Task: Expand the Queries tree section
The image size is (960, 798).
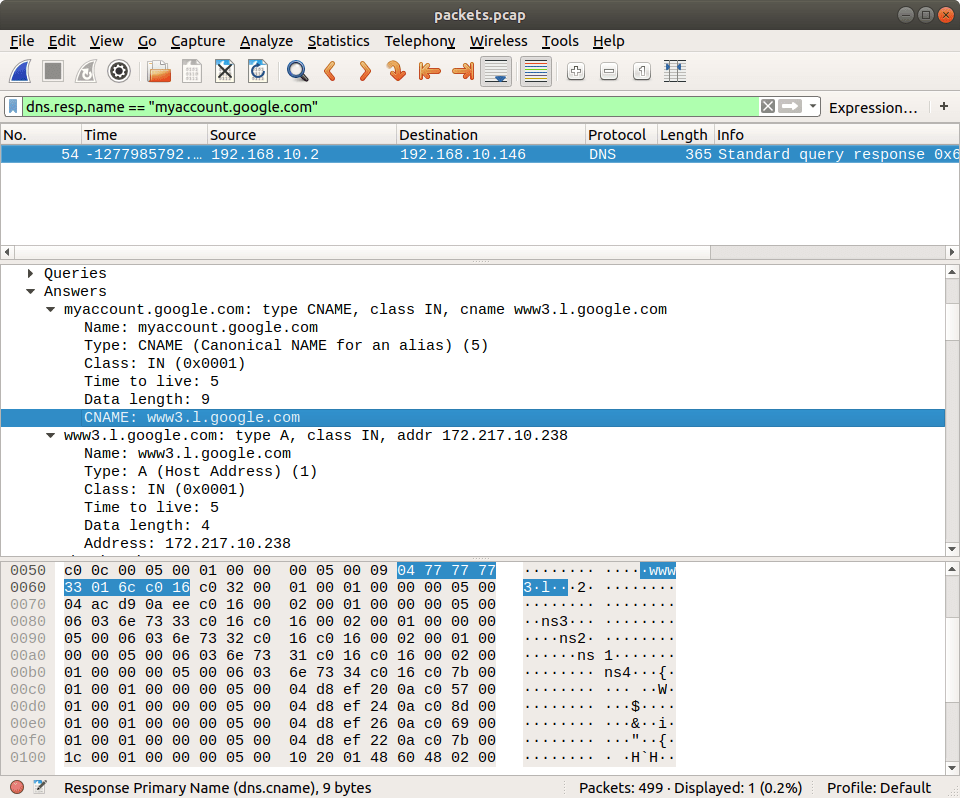Action: [32, 273]
